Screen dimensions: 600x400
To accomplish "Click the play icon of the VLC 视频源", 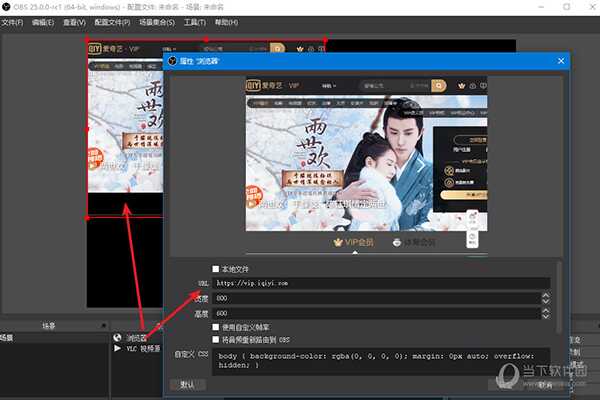I will pyautogui.click(x=119, y=349).
